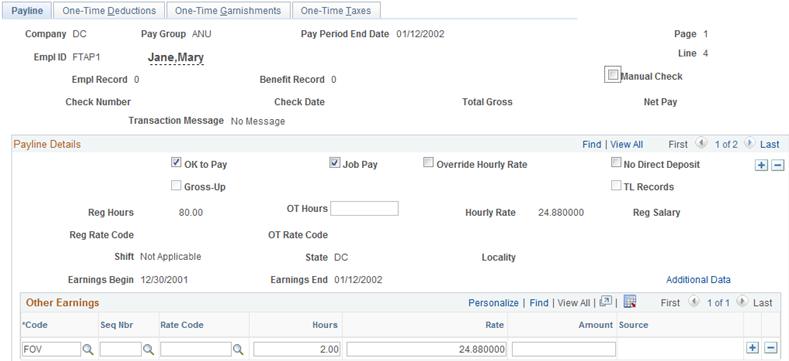Open the One-Time Taxes tab
Screen dimensions: 789x361
[336, 11]
